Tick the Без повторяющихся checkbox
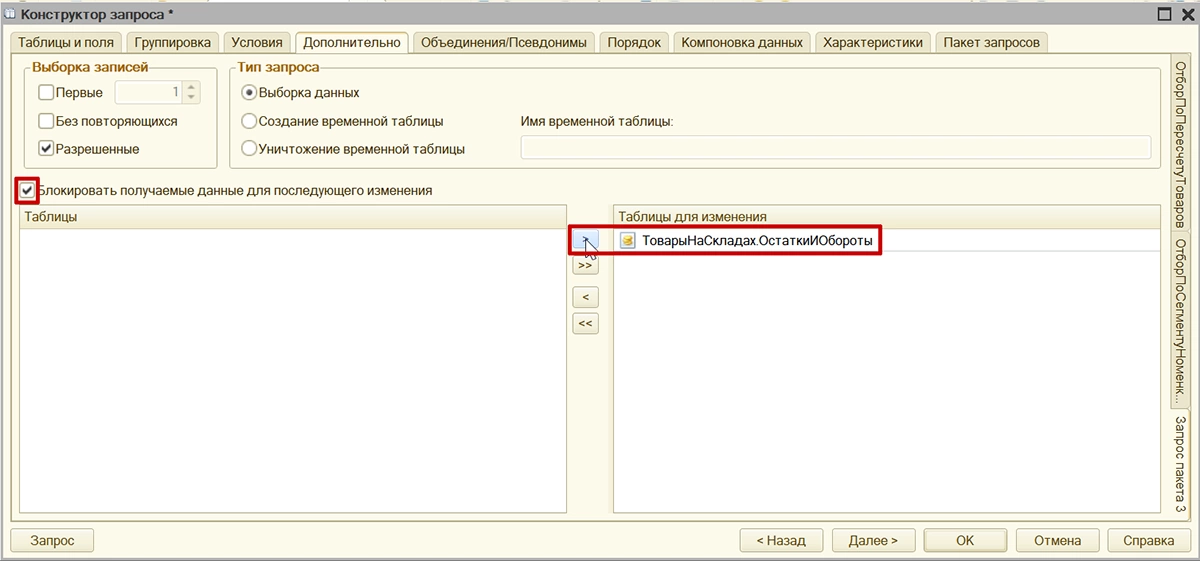 pos(47,121)
